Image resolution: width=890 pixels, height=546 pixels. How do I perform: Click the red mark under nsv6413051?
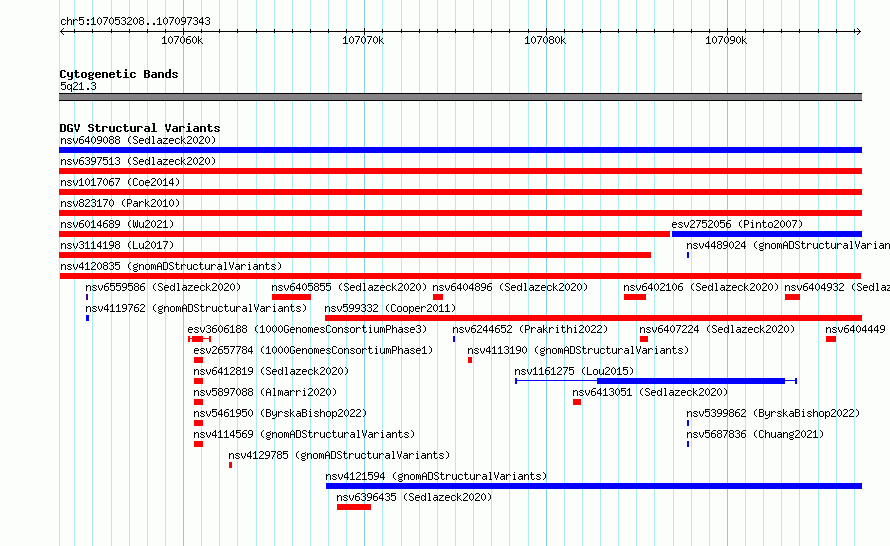pyautogui.click(x=577, y=402)
